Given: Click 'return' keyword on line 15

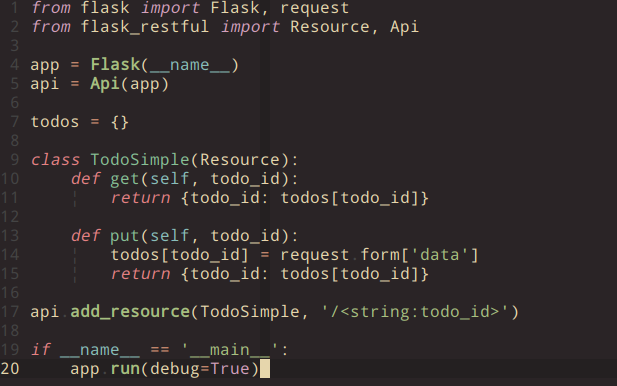Looking at the screenshot, I should coord(140,274).
